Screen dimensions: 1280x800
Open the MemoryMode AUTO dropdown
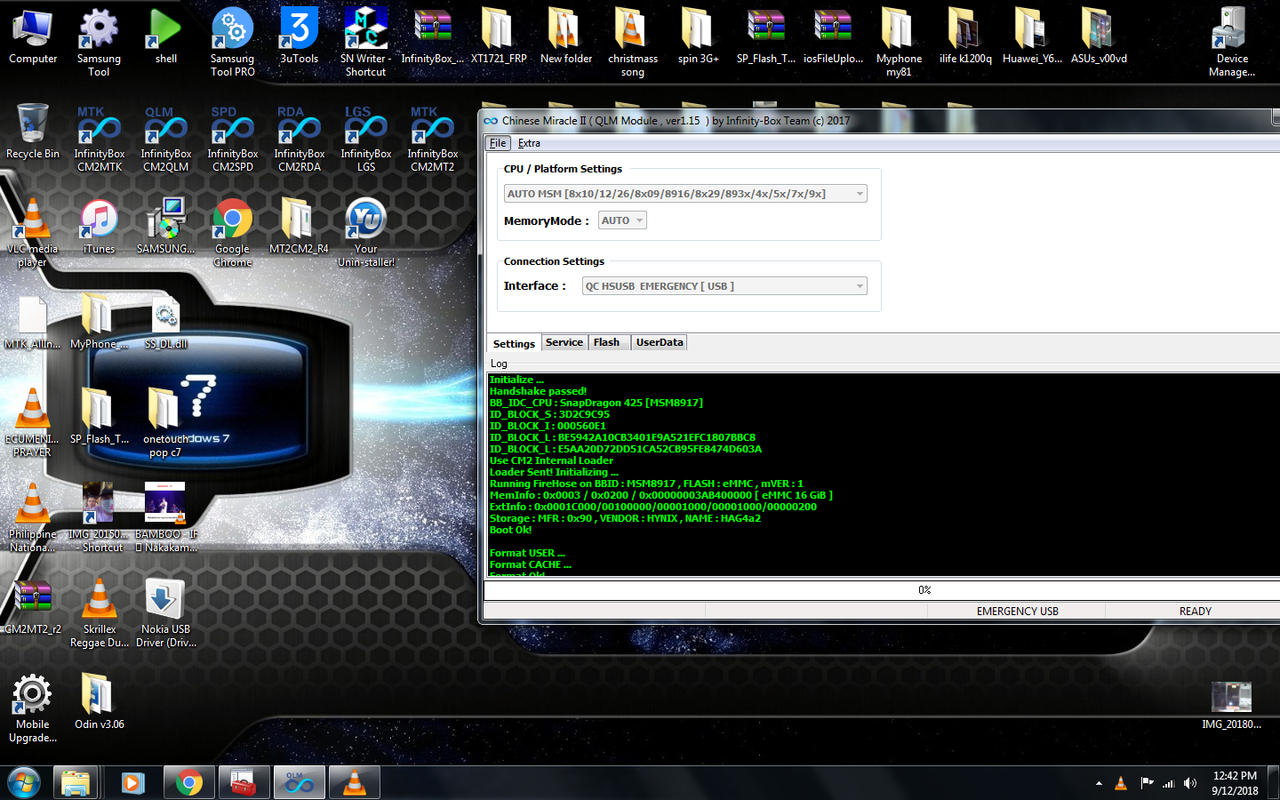(622, 220)
